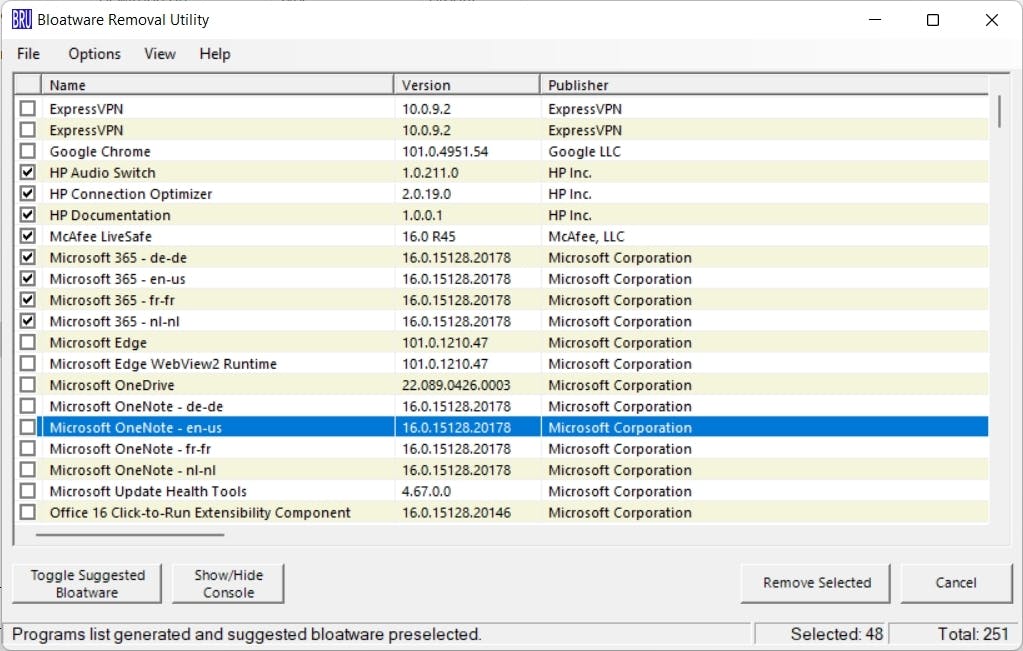Check the Microsoft Edge checkbox
The height and width of the screenshot is (651, 1023).
pyautogui.click(x=28, y=343)
